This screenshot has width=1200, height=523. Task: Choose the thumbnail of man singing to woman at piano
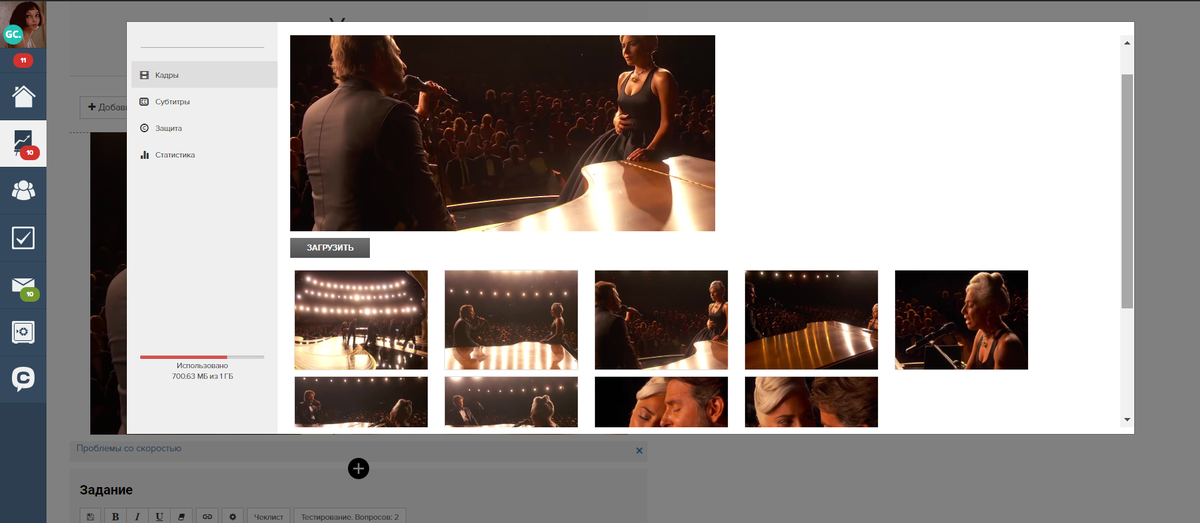(661, 320)
